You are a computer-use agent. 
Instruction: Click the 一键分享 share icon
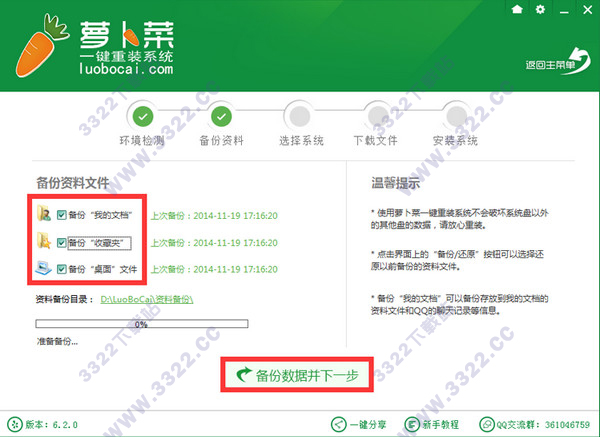pos(338,424)
